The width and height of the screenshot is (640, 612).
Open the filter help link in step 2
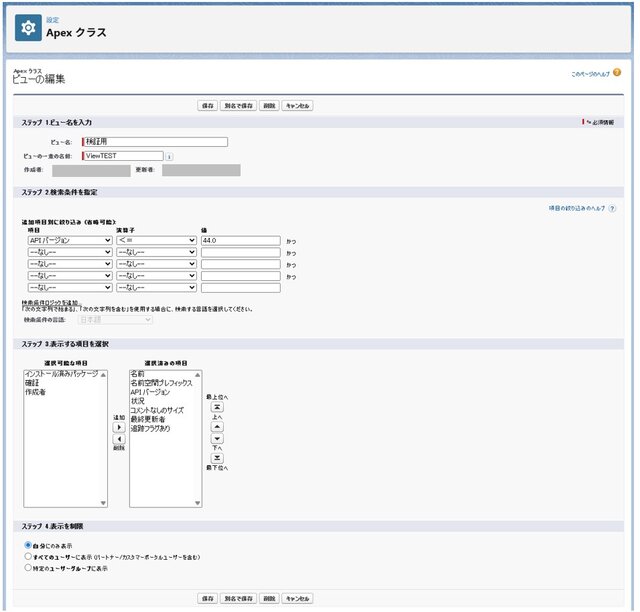577,208
